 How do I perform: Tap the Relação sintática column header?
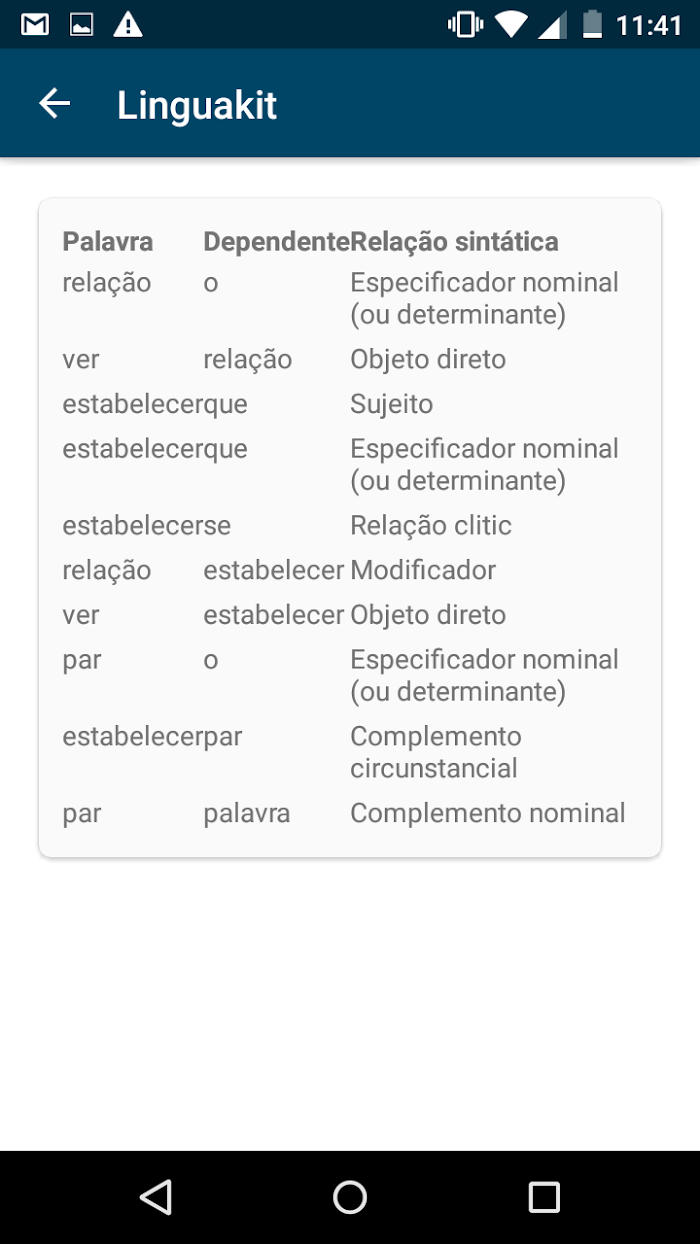coord(454,241)
